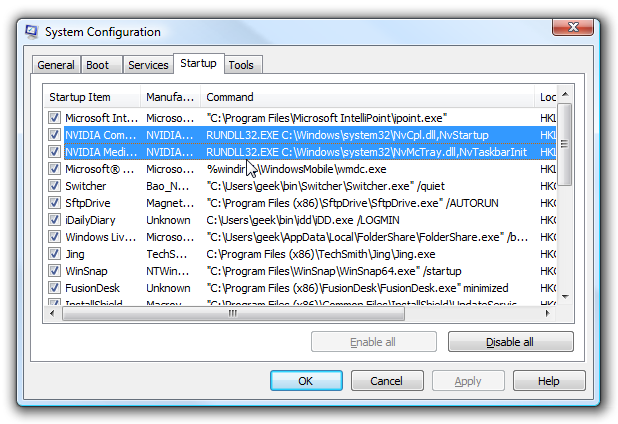Open the Boot tab

[x=98, y=65]
